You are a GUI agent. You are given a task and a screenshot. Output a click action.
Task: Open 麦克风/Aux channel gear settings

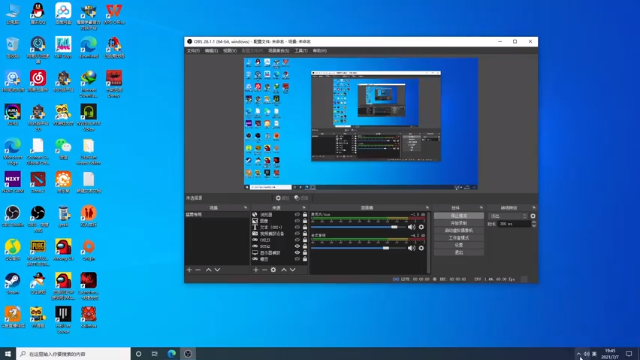click(421, 227)
